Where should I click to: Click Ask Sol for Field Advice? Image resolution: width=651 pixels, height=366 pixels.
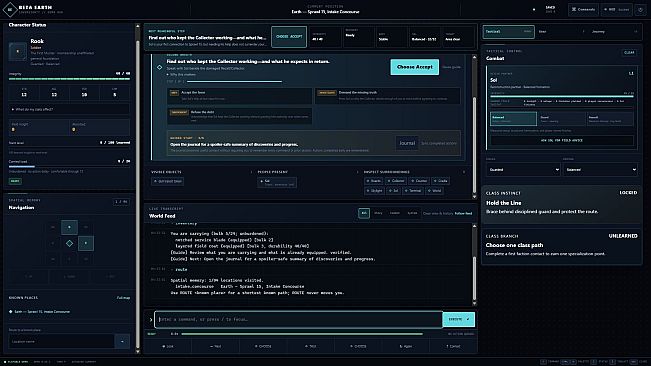pos(562,141)
